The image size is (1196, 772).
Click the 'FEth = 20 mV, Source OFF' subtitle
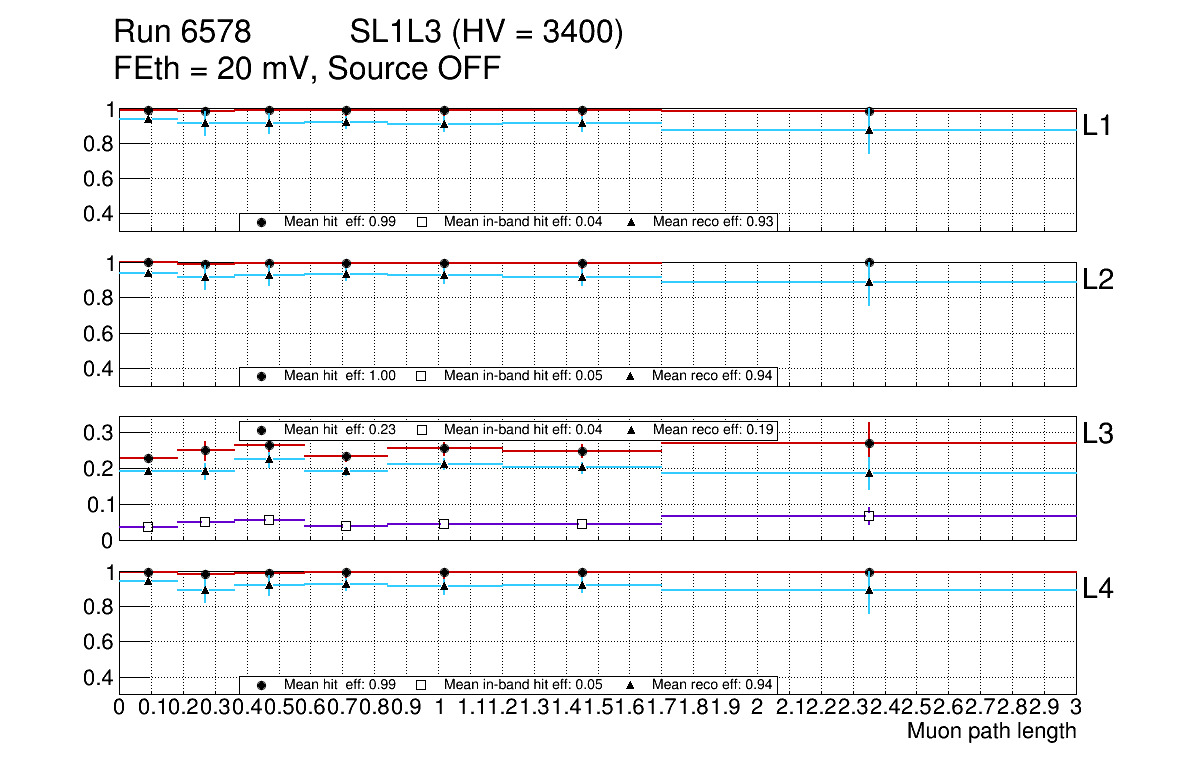pos(307,69)
